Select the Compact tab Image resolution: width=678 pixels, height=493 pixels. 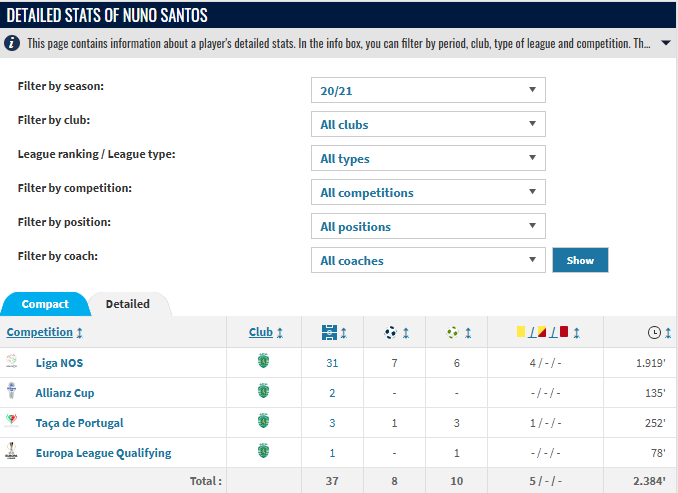45,304
